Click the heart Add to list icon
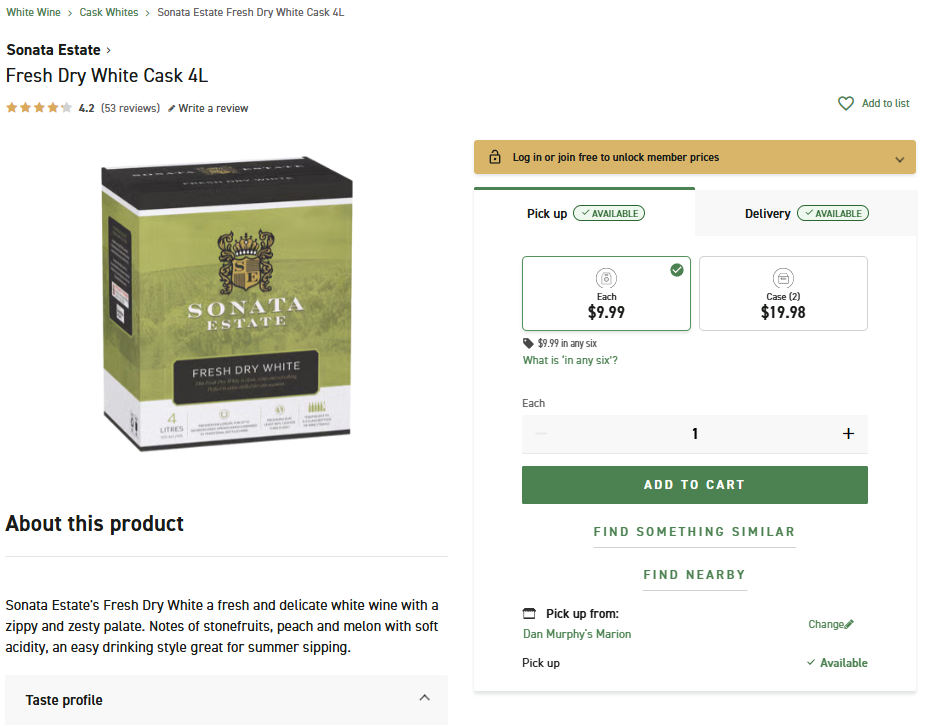This screenshot has width=928, height=728. (846, 103)
